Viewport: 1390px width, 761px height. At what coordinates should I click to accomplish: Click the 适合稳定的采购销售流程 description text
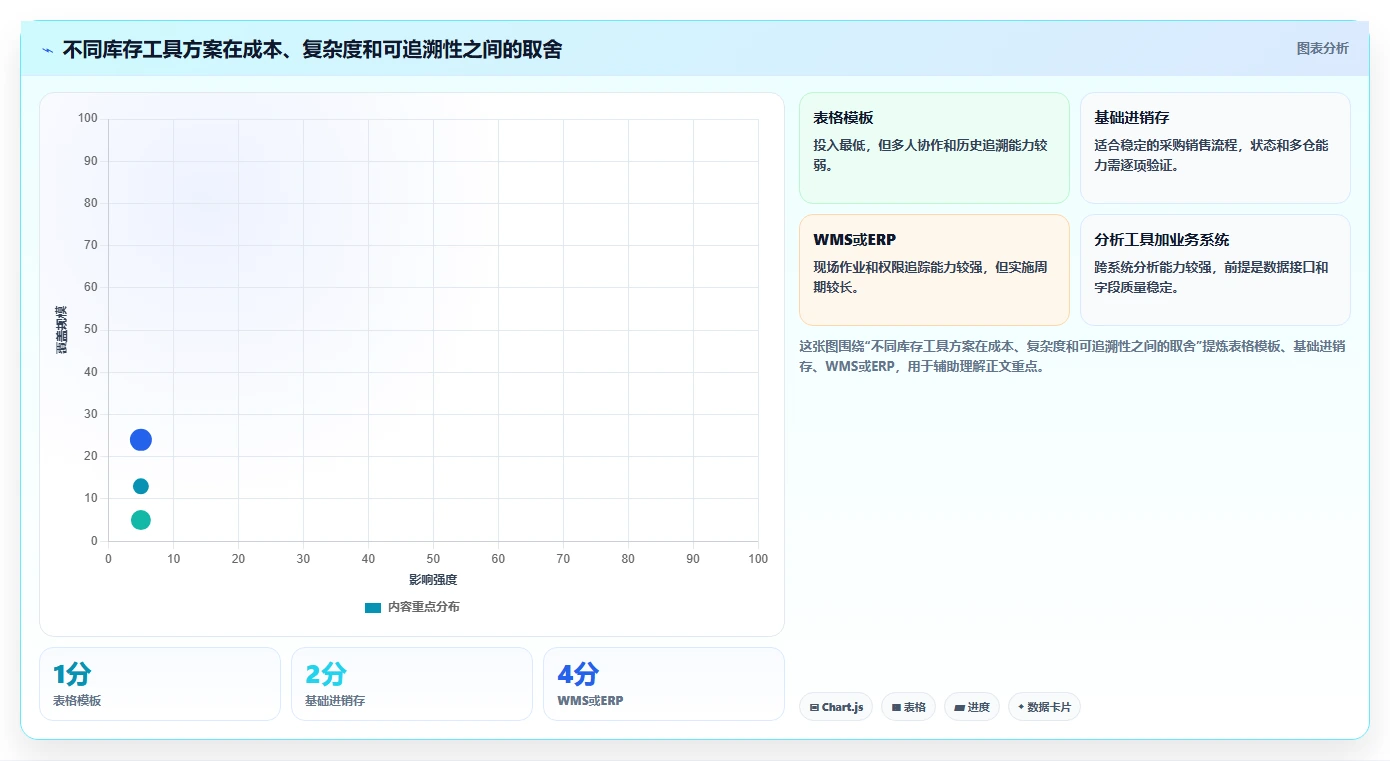pos(1212,155)
